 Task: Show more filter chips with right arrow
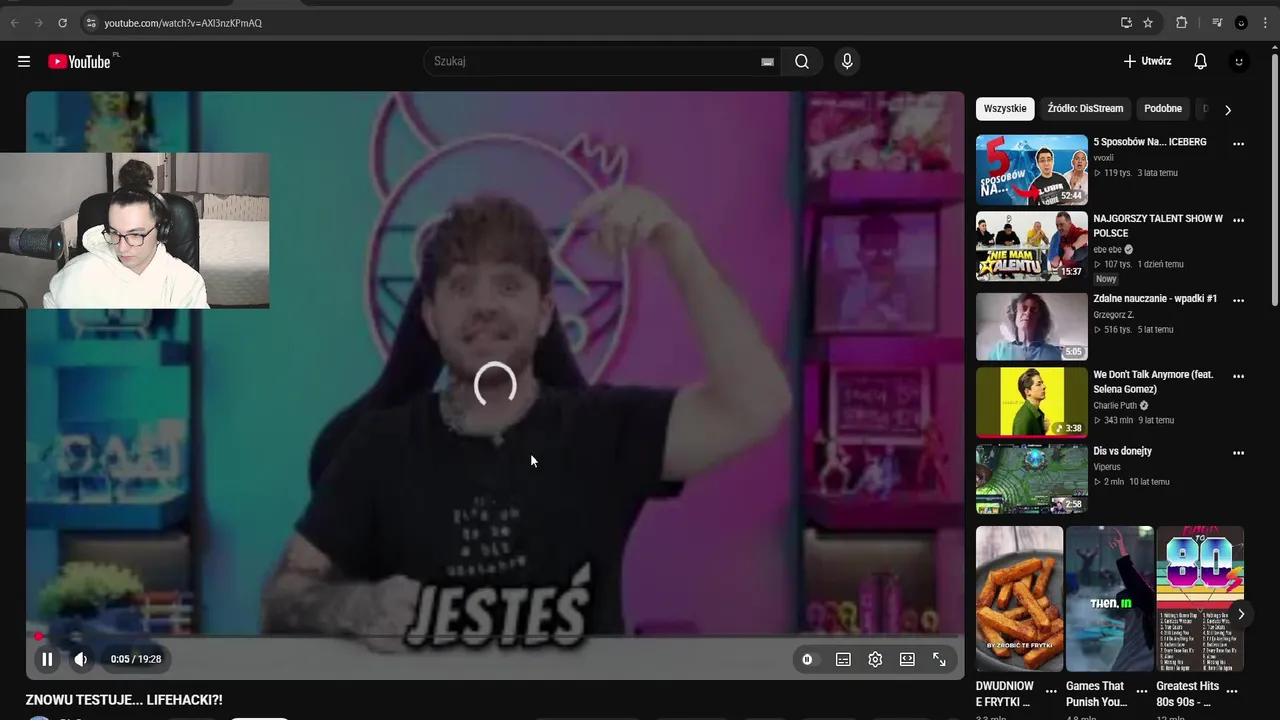coord(1228,110)
